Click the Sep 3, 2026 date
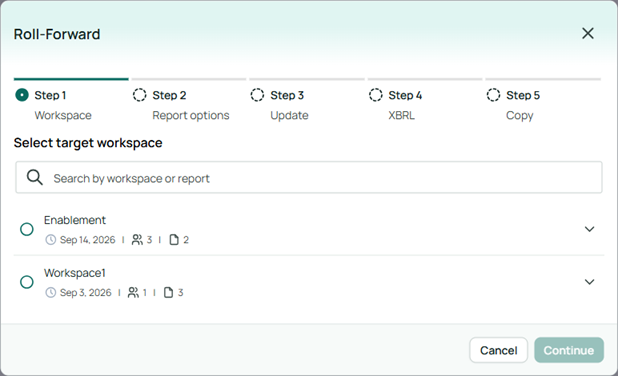The image size is (618, 376). pos(86,292)
